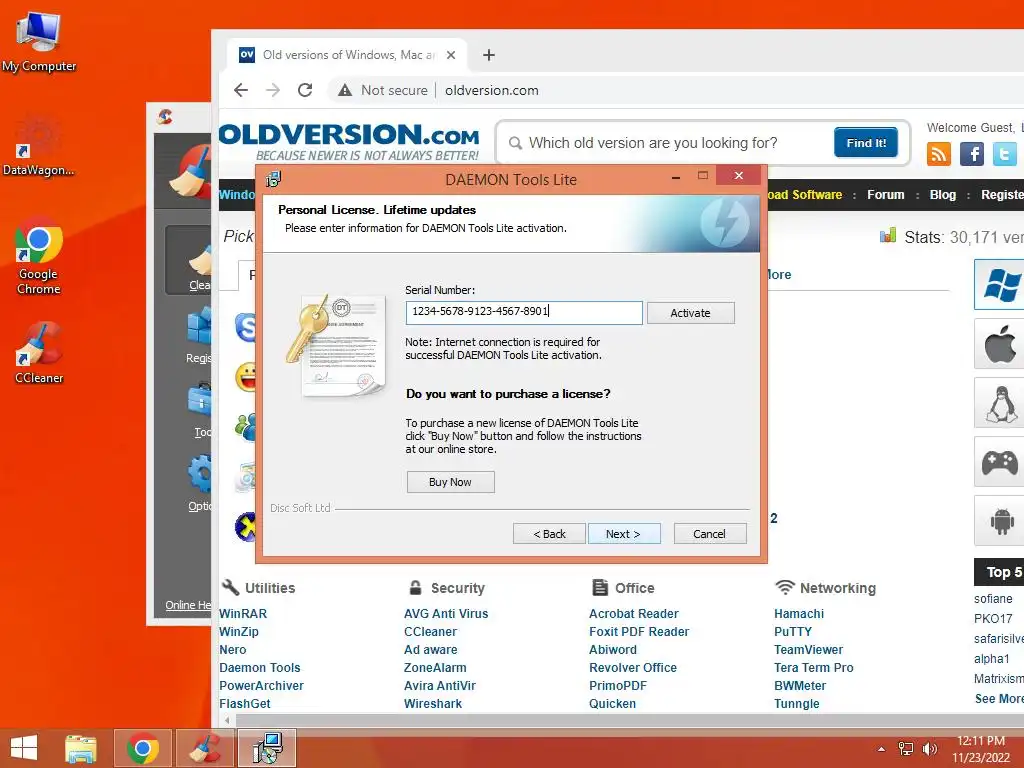The height and width of the screenshot is (768, 1024).
Task: Open the Windows Start button
Action: [24, 748]
